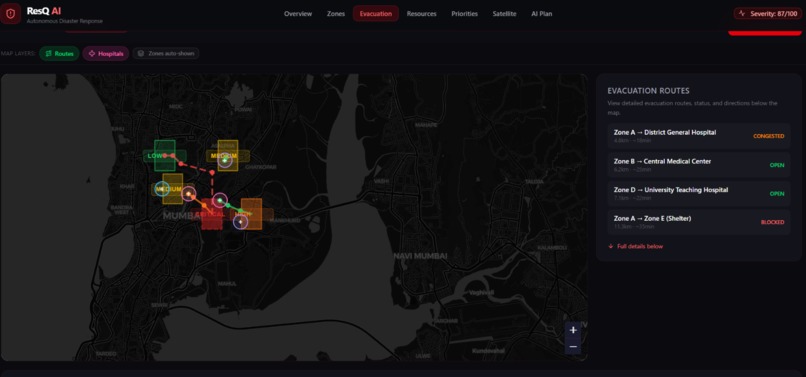806x377 pixels.
Task: Open the Overview tab
Action: pyautogui.click(x=298, y=14)
